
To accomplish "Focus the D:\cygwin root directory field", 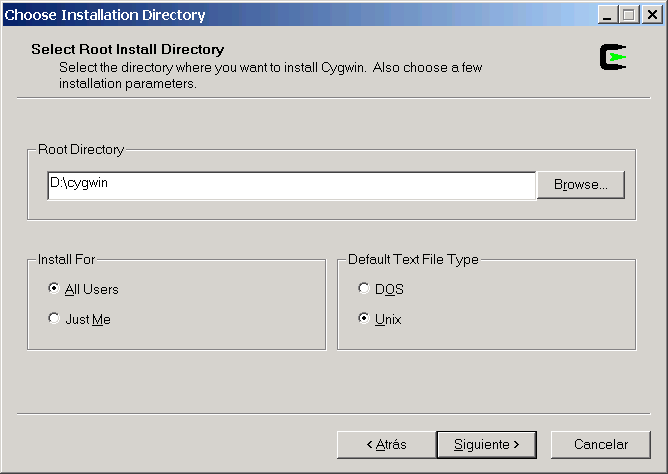I will coord(291,185).
